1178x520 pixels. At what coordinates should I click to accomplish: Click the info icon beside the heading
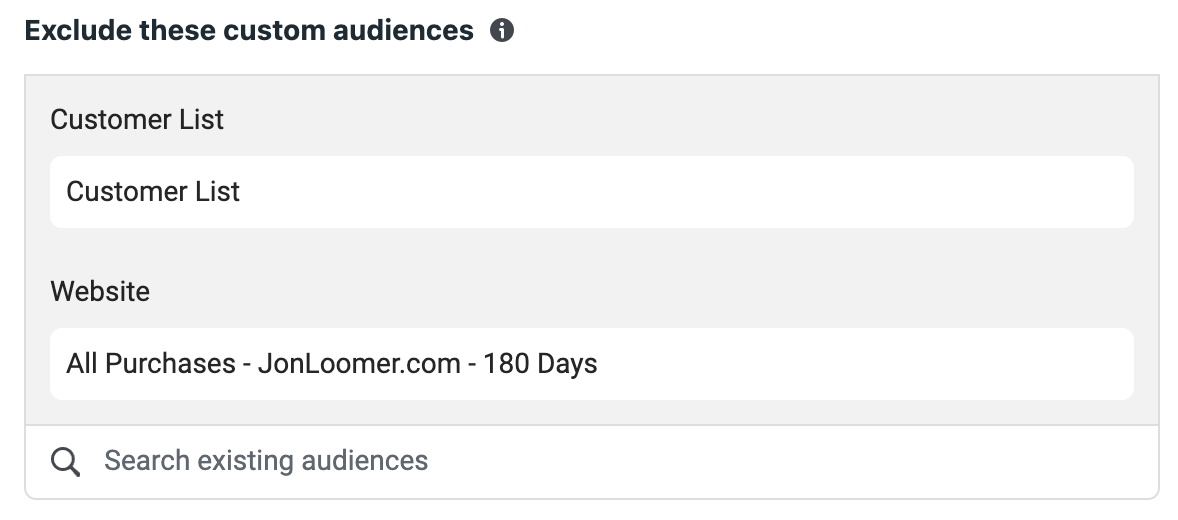click(x=502, y=31)
